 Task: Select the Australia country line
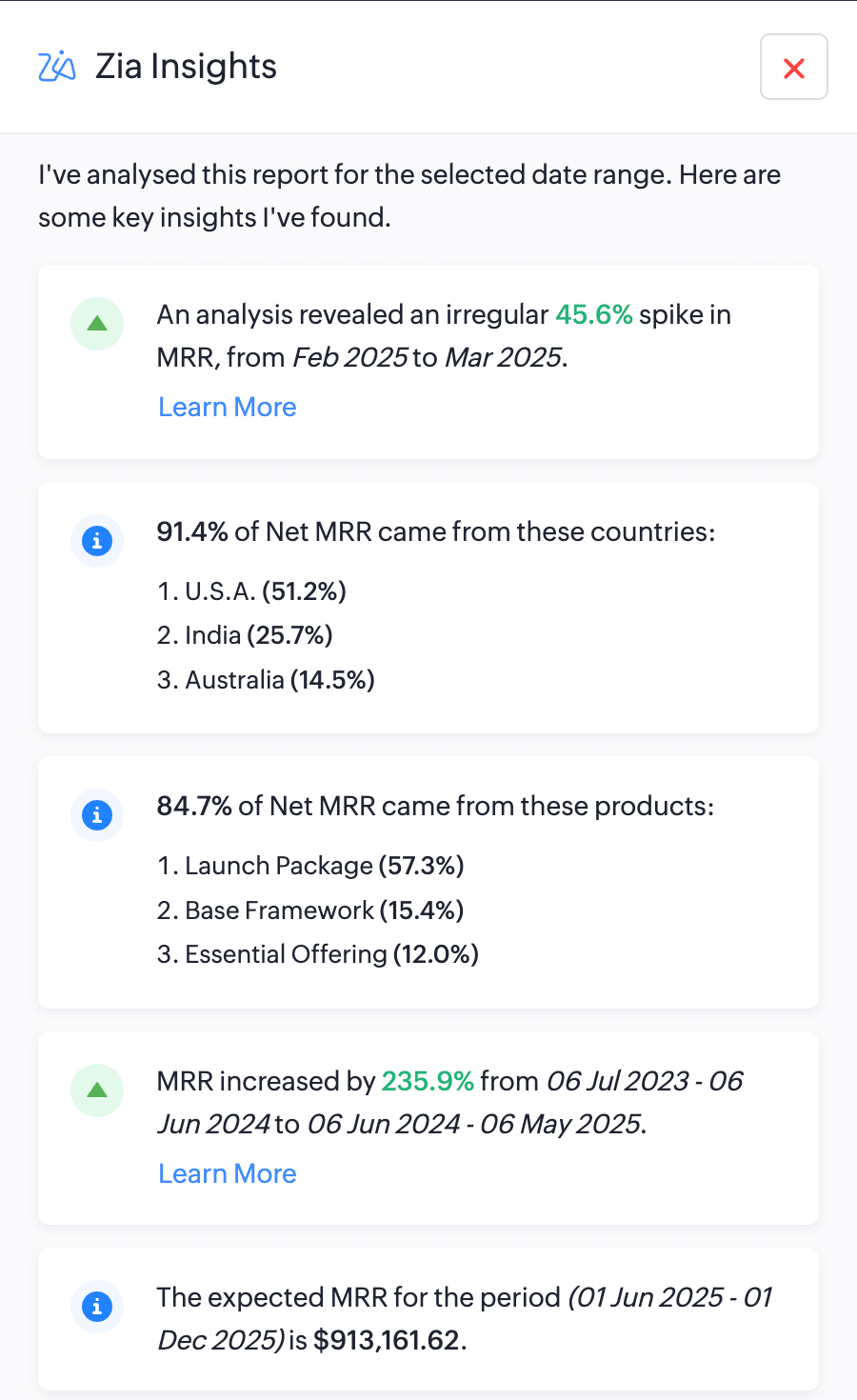[x=266, y=680]
